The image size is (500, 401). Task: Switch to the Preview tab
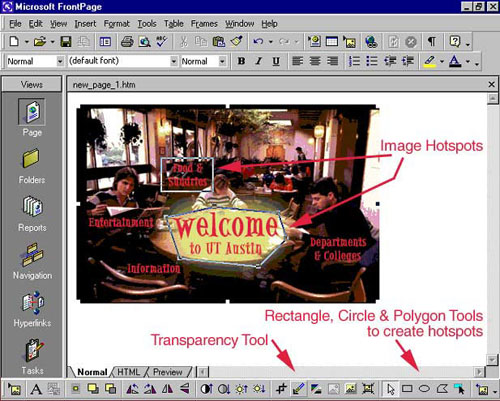point(168,372)
